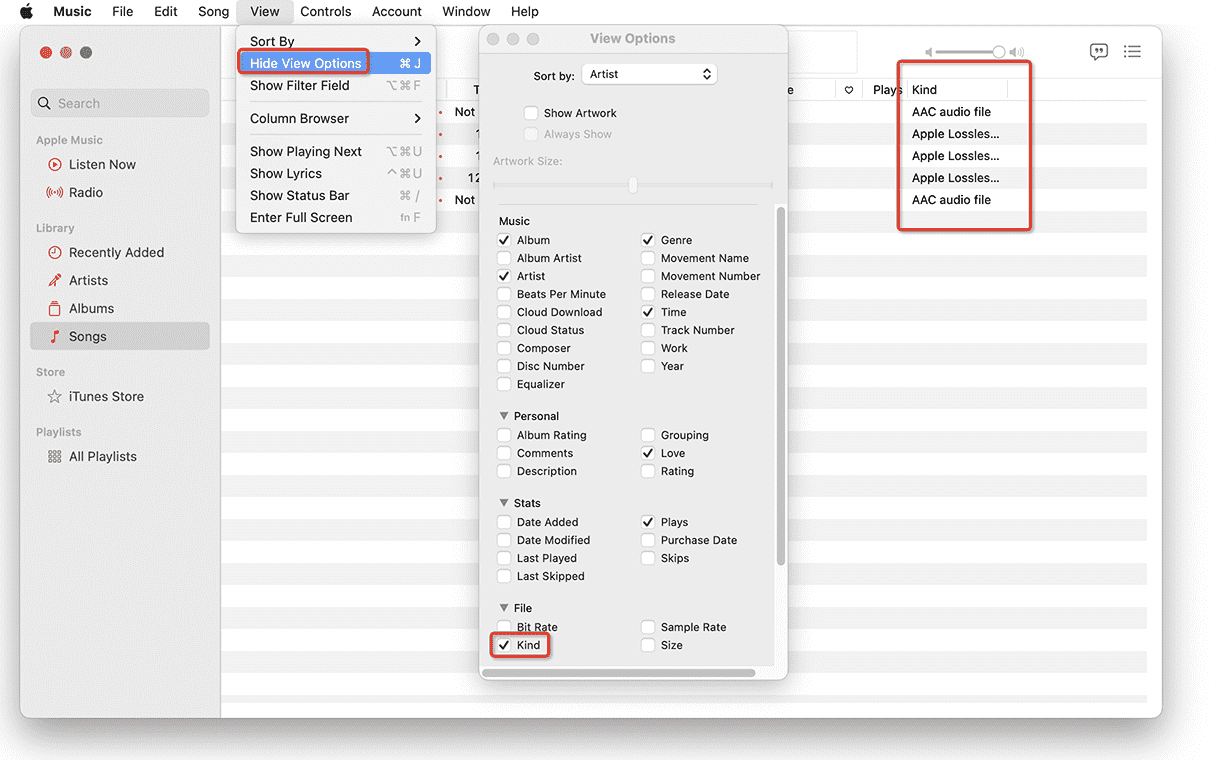This screenshot has height=760, width=1213.
Task: Click the Songs music note icon
Action: (55, 336)
